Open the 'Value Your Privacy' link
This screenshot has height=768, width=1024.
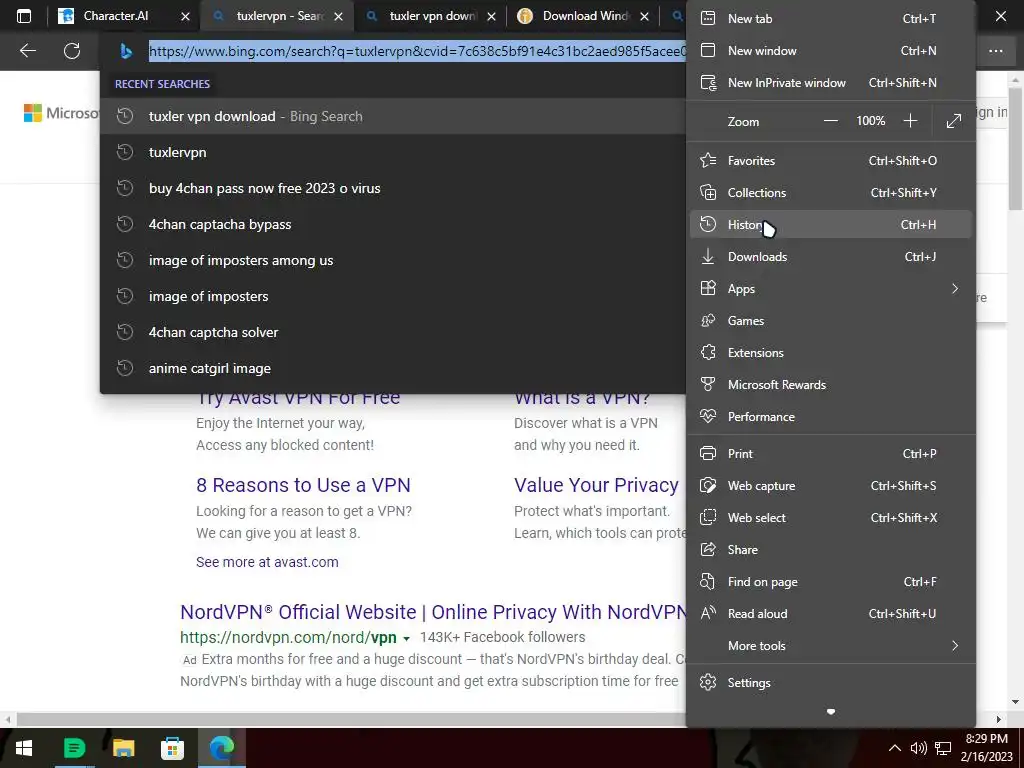point(596,485)
